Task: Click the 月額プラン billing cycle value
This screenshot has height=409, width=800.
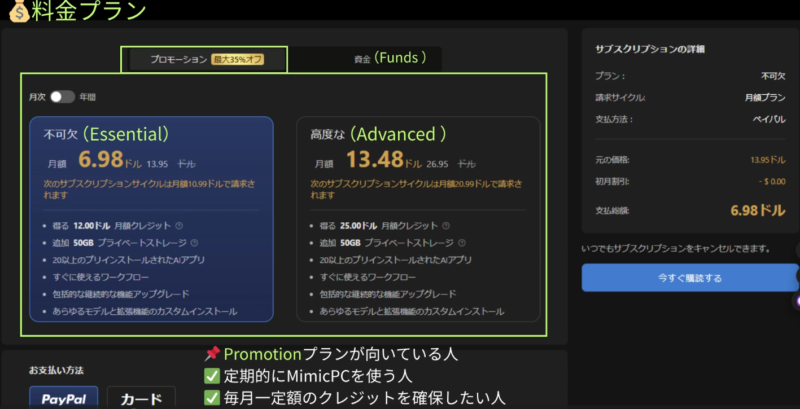Action: point(764,98)
